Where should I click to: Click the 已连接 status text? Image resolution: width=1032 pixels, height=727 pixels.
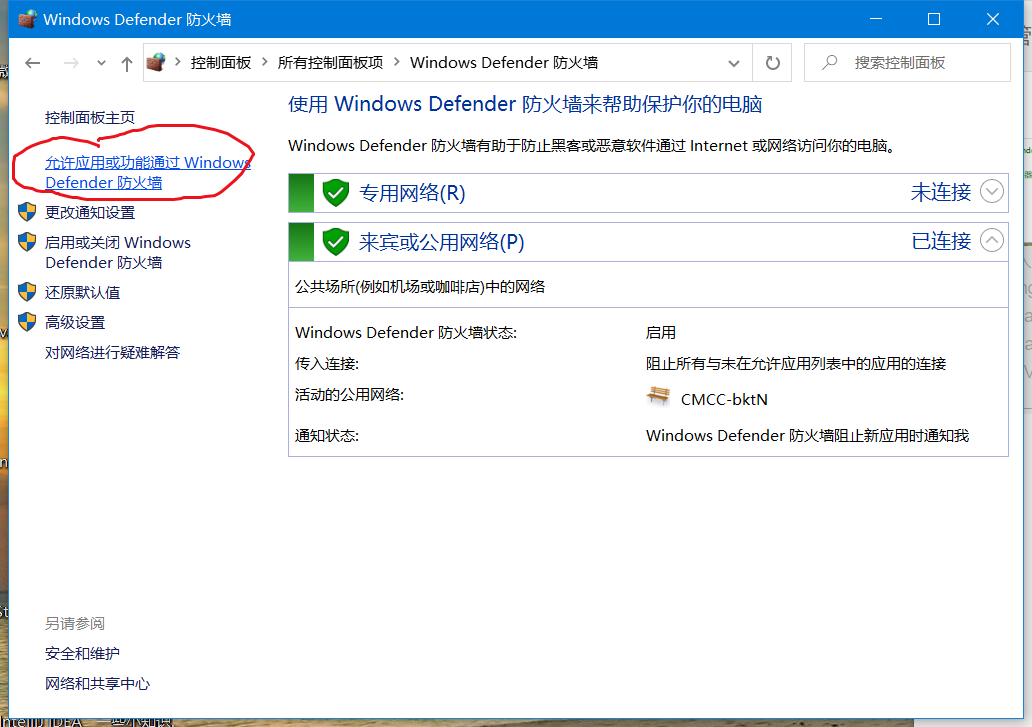[941, 241]
